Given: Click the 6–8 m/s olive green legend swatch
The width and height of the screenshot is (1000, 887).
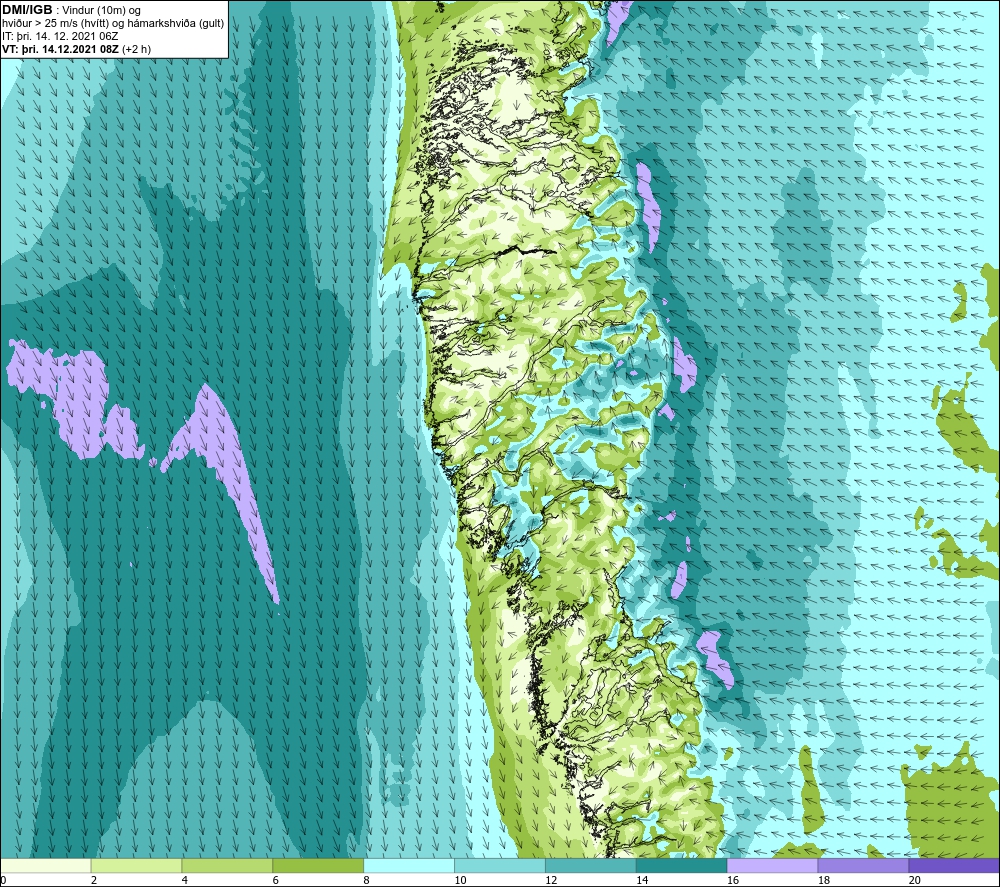Looking at the screenshot, I should [318, 865].
